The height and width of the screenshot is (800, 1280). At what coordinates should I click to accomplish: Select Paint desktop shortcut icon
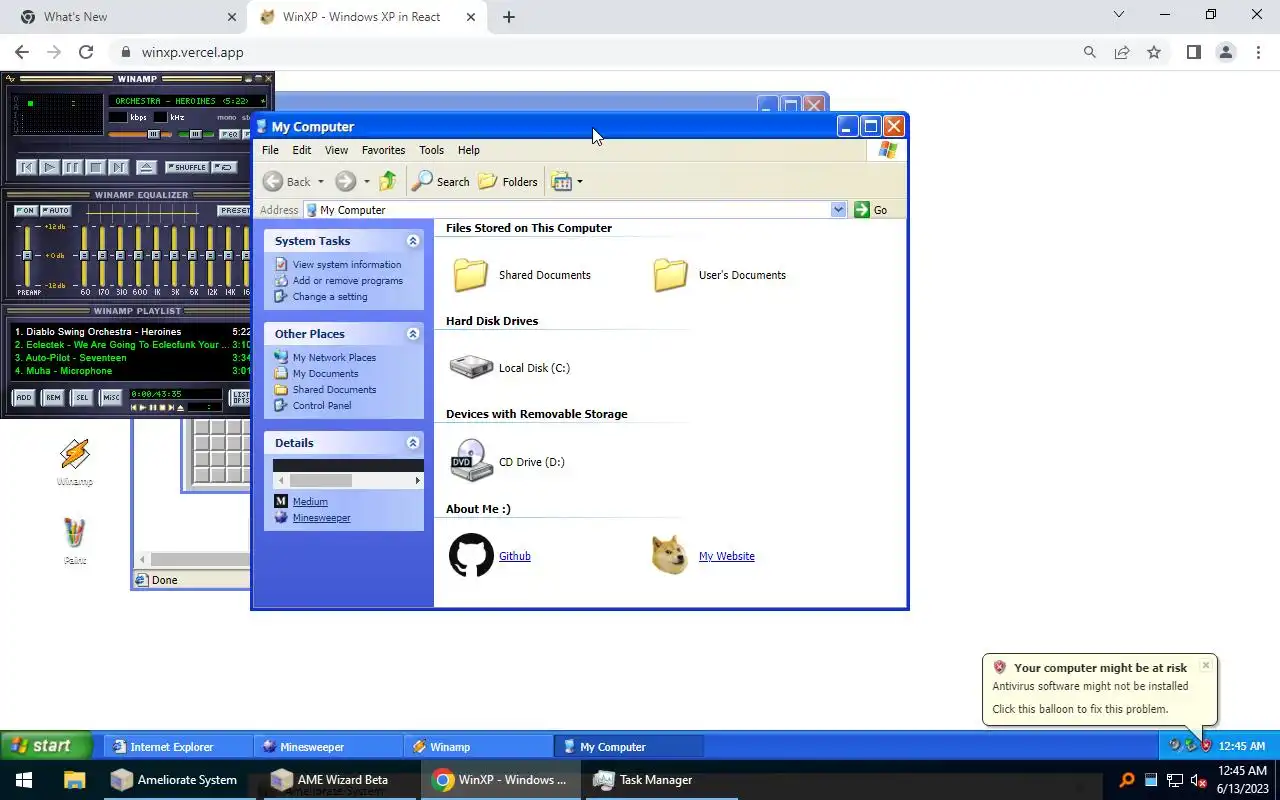coord(75,534)
